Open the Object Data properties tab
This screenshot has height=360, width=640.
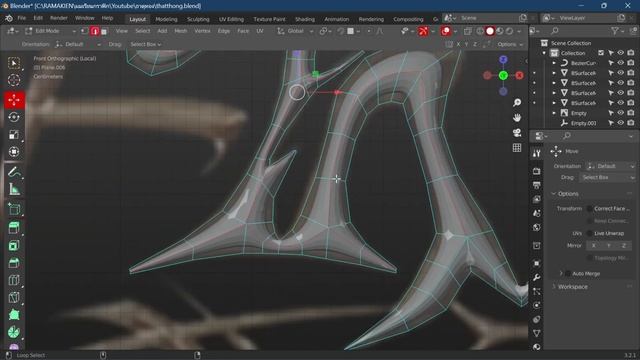(x=537, y=333)
